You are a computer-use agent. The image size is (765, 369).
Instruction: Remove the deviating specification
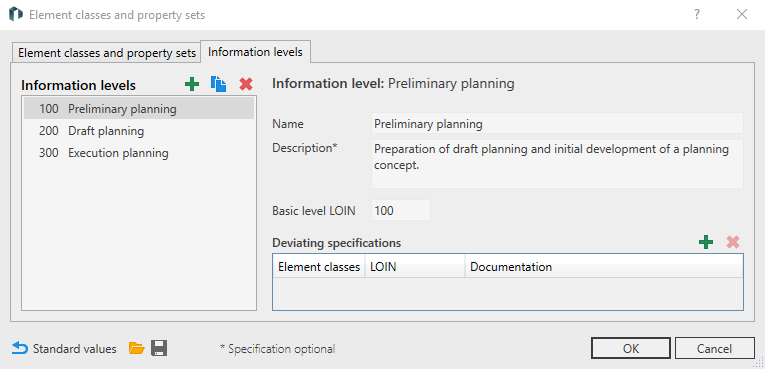tap(733, 242)
